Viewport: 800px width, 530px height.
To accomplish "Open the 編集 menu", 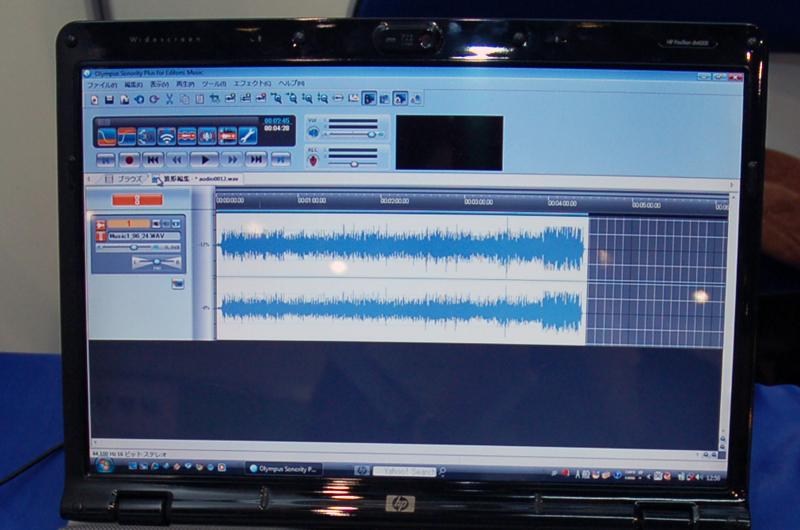I will coord(133,85).
